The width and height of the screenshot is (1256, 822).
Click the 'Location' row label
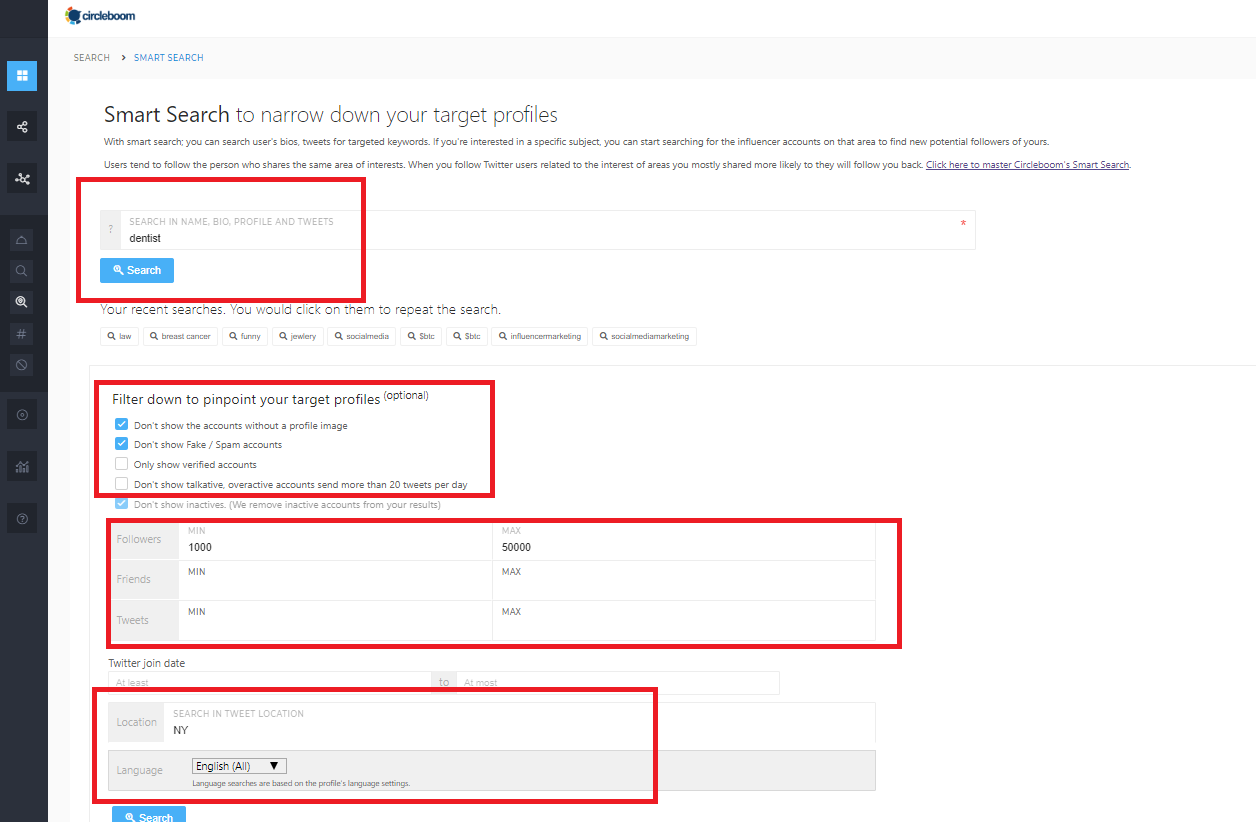(x=137, y=722)
